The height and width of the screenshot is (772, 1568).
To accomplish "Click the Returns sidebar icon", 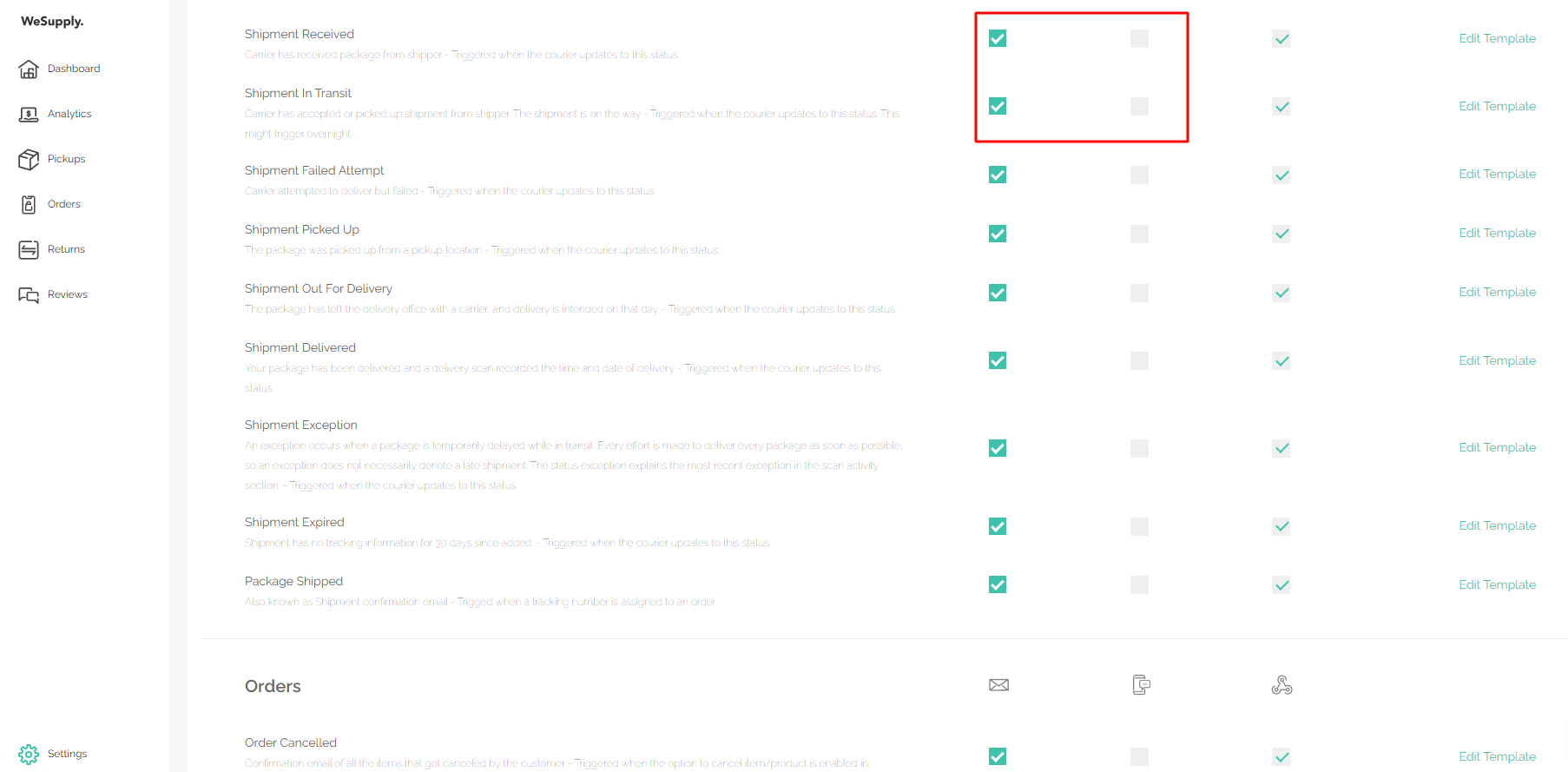I will point(29,249).
